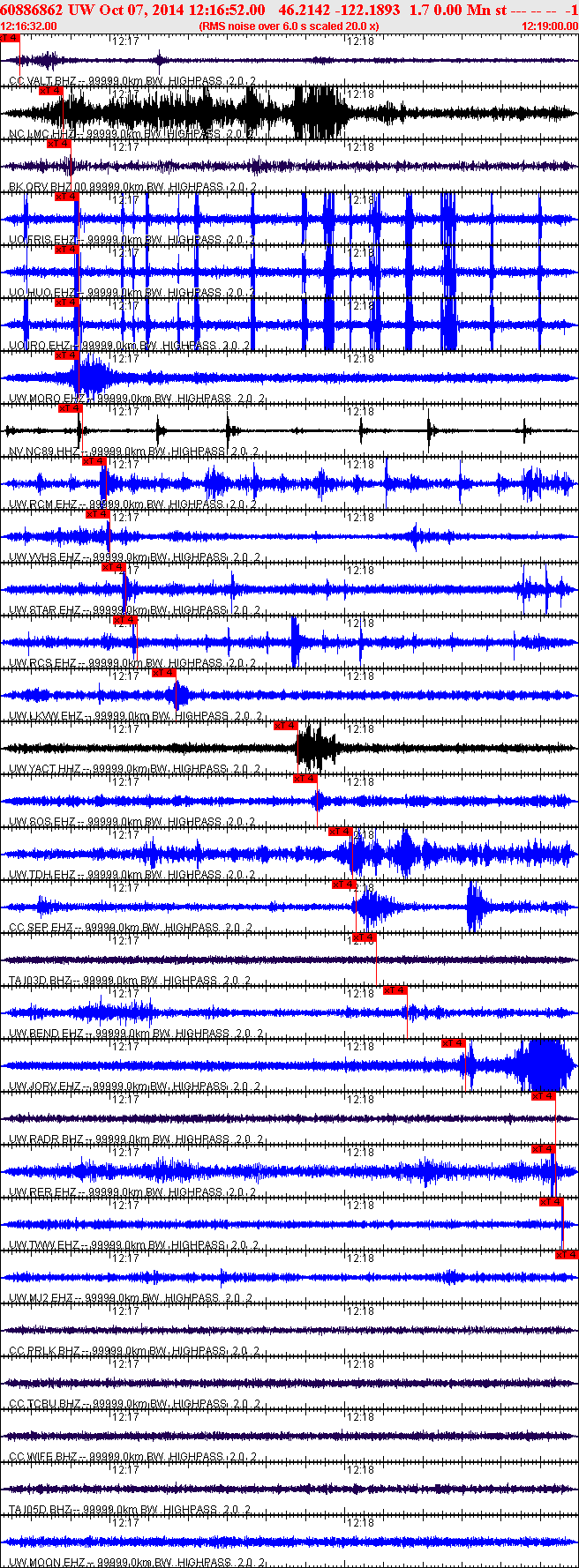Click the UW.MORO EHZ station label
Image resolution: width=579 pixels, height=1568 pixels.
(x=48, y=399)
